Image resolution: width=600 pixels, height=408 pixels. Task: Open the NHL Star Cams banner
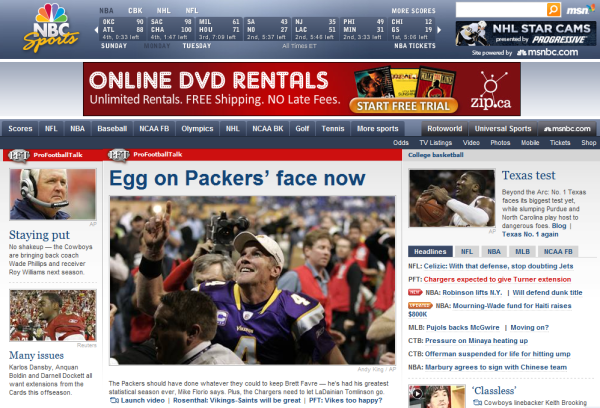point(525,34)
